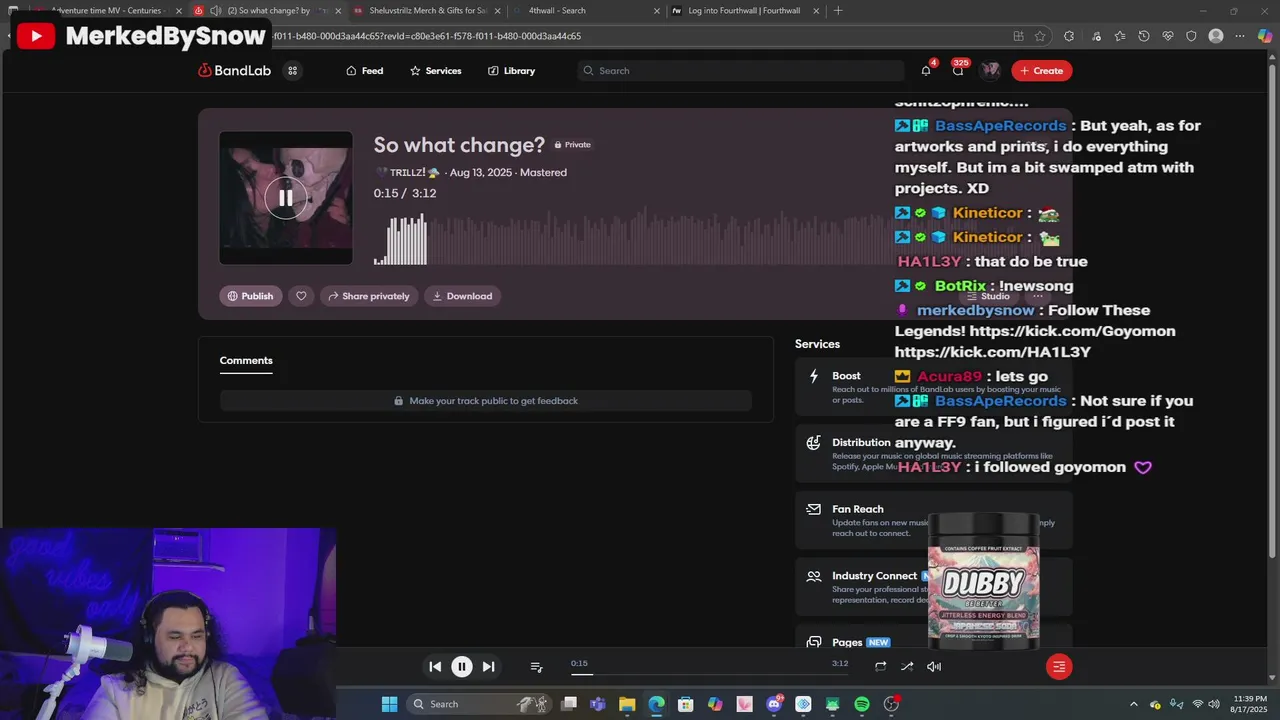Mute the So what change tab audio
The width and height of the screenshot is (1280, 720).
click(x=216, y=10)
